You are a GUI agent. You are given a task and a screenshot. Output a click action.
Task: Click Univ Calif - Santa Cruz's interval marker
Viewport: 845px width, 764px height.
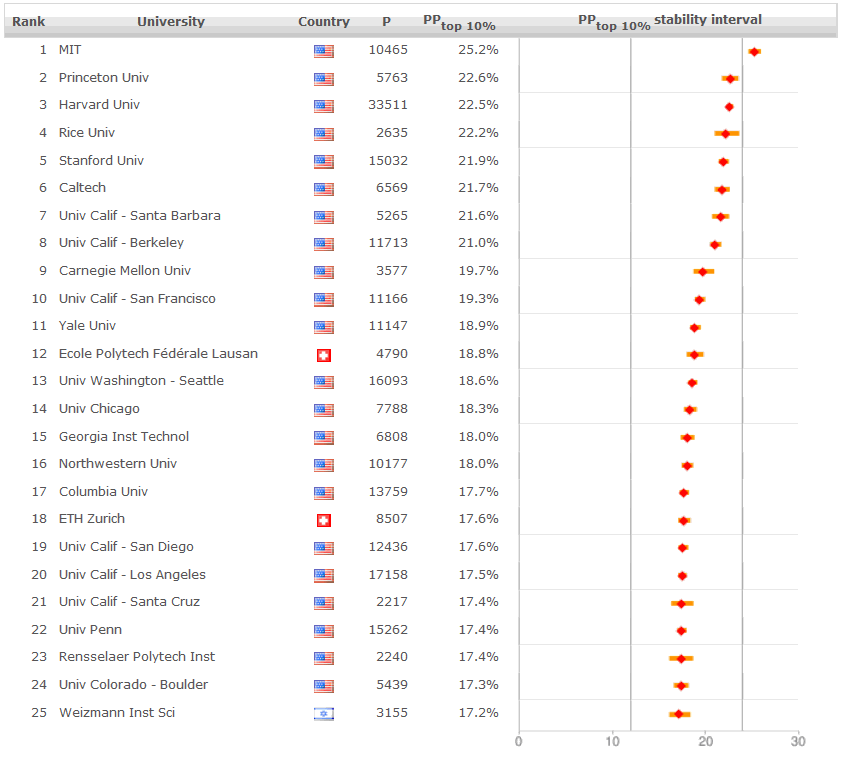681,604
